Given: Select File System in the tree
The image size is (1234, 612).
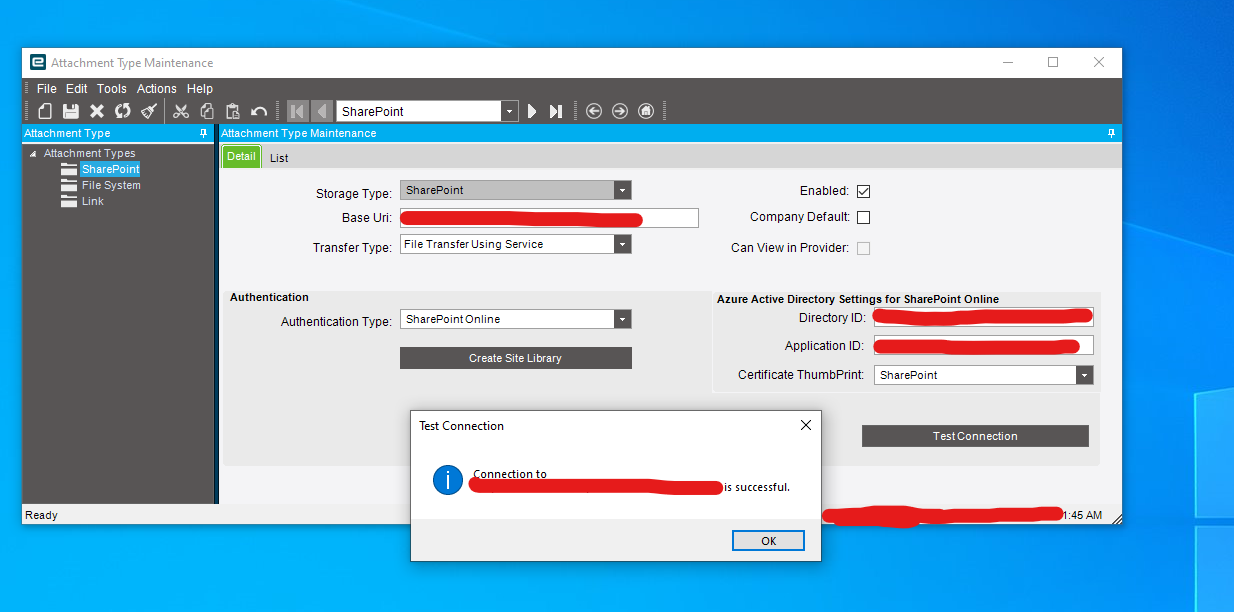Looking at the screenshot, I should pyautogui.click(x=111, y=185).
